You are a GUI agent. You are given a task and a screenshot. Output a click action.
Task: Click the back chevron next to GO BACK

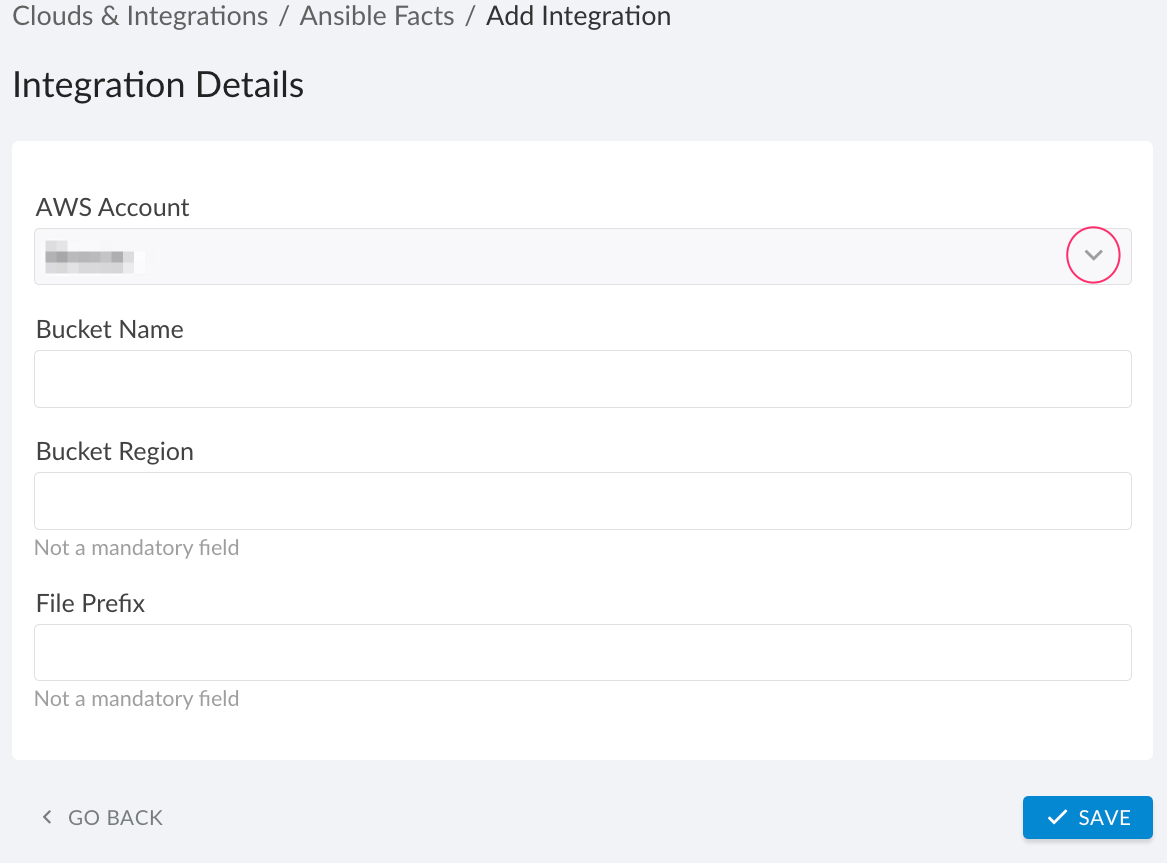pyautogui.click(x=46, y=816)
